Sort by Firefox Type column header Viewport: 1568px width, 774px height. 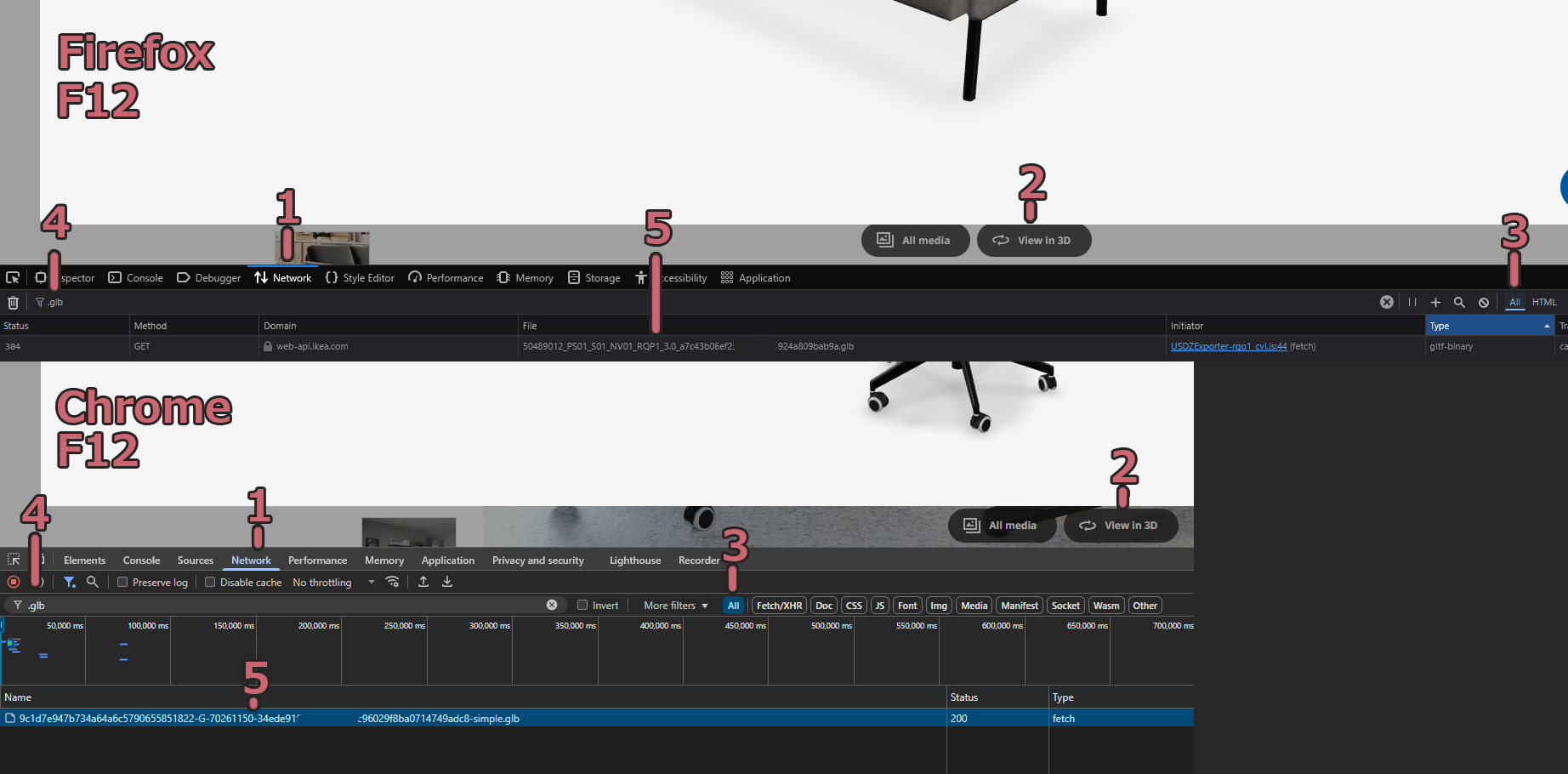(x=1489, y=326)
